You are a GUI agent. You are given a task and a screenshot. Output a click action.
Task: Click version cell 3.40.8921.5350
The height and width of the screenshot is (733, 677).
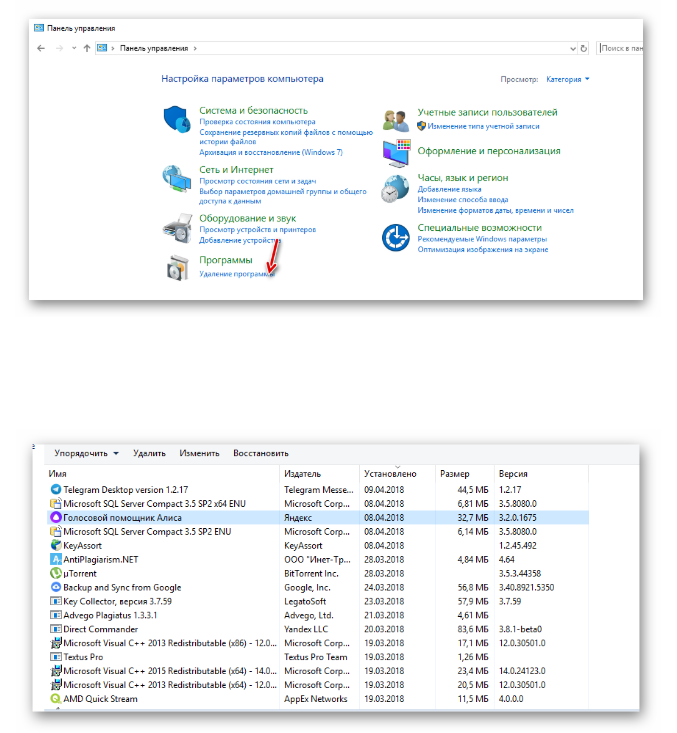[x=526, y=587]
